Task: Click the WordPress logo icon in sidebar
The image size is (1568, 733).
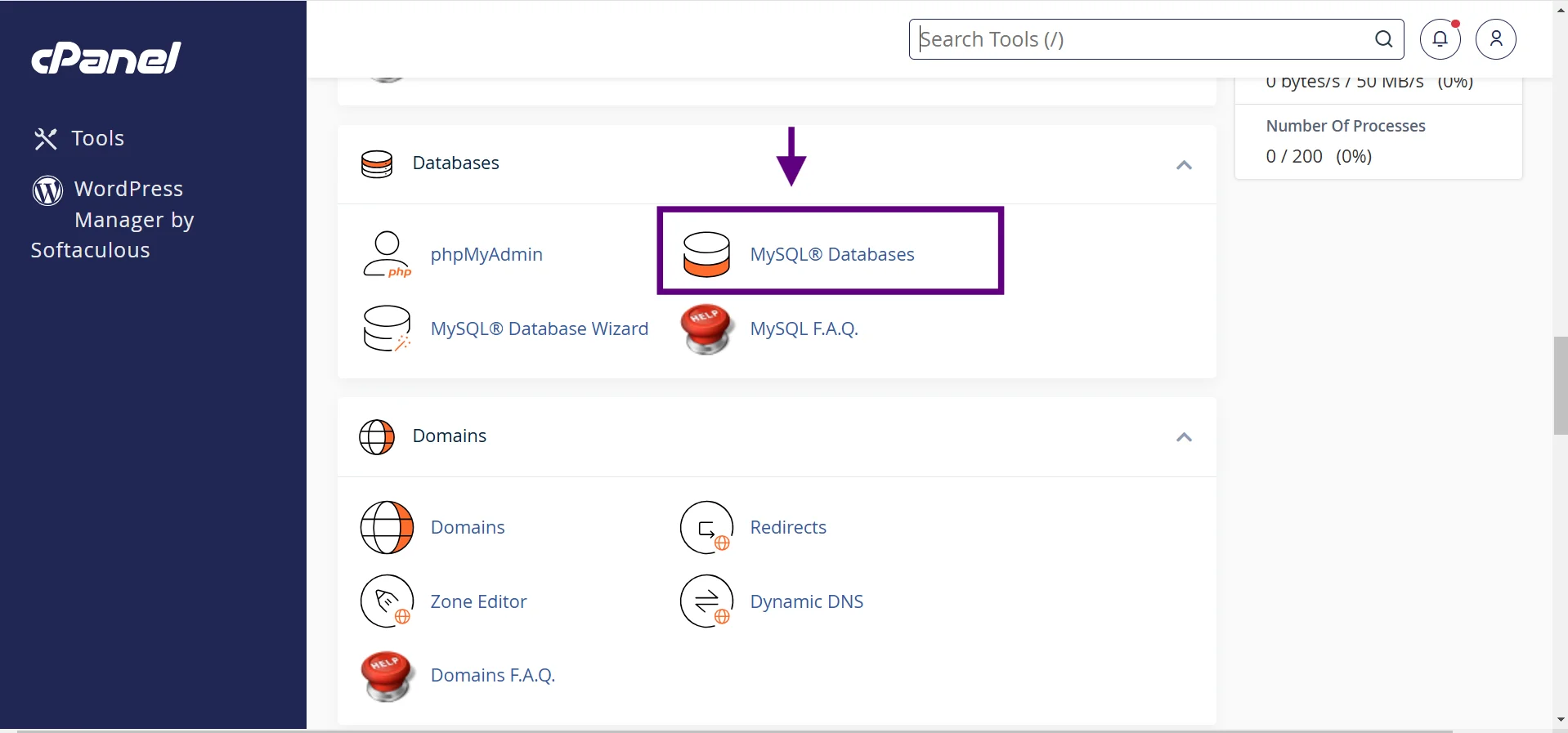Action: coord(47,190)
